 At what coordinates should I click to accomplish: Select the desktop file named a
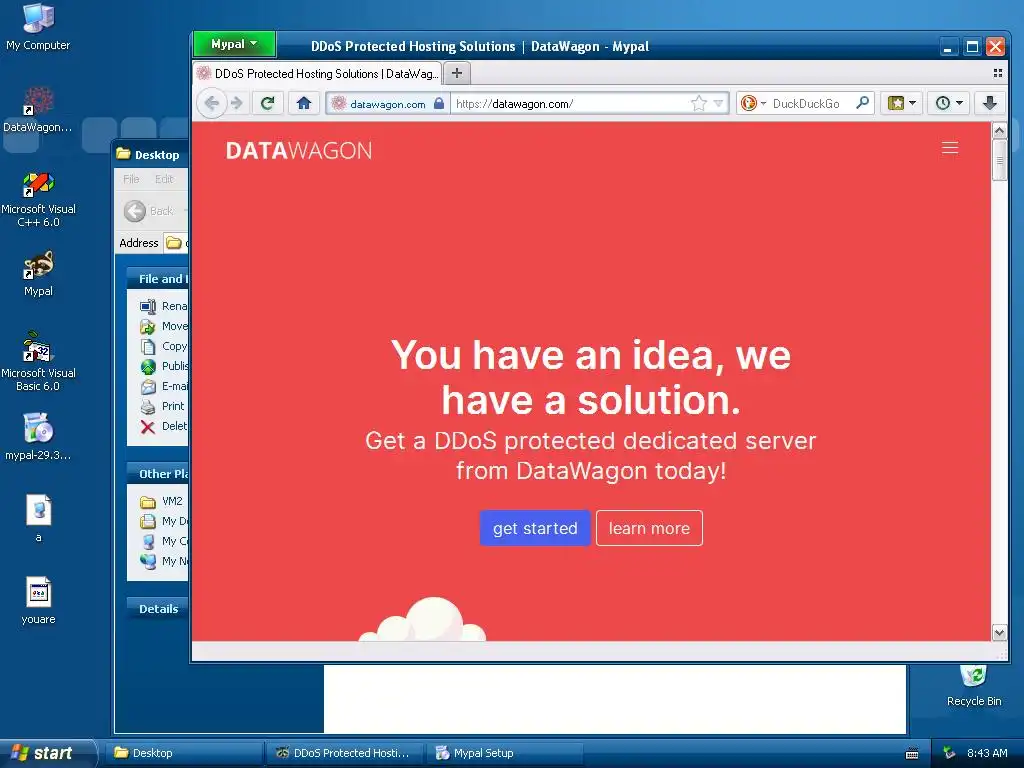[39, 519]
